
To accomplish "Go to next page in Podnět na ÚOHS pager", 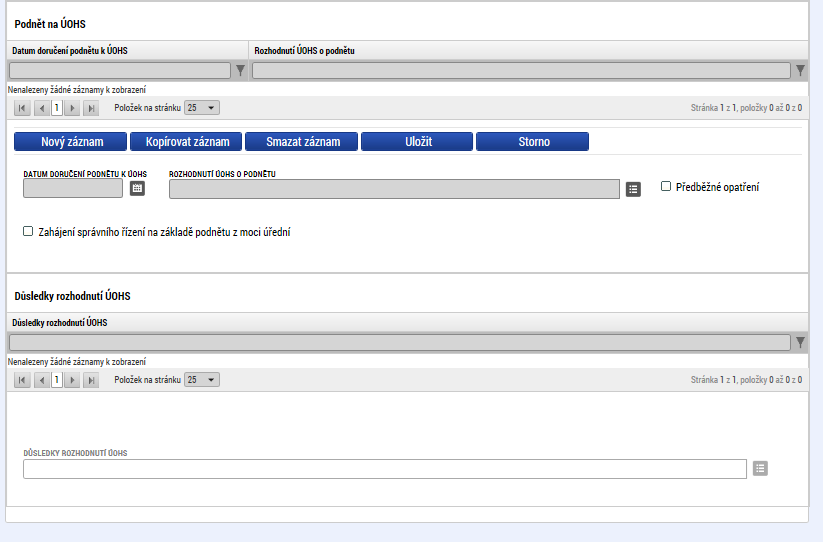I will (72, 108).
